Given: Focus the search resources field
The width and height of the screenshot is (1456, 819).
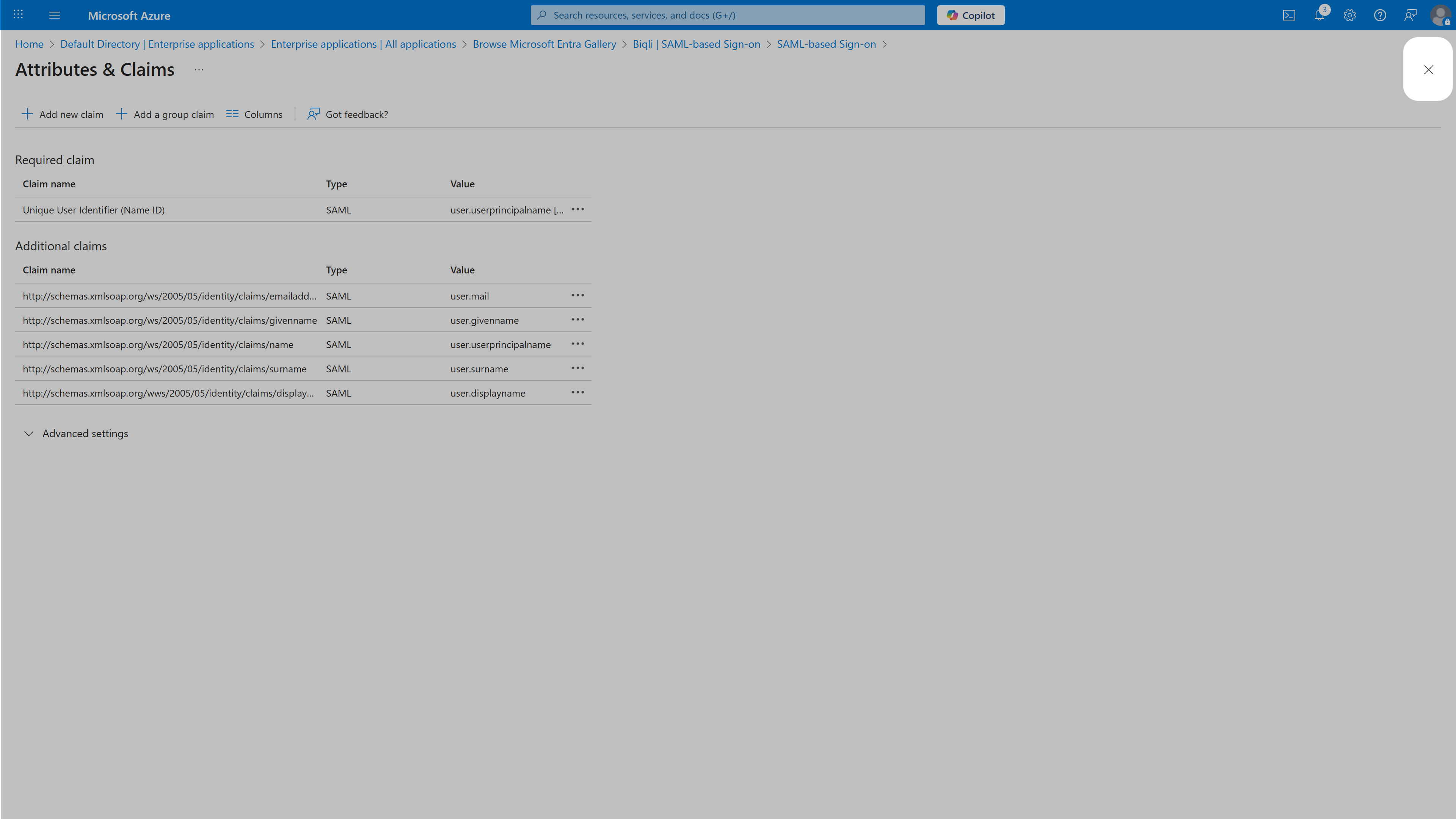Looking at the screenshot, I should [x=728, y=15].
